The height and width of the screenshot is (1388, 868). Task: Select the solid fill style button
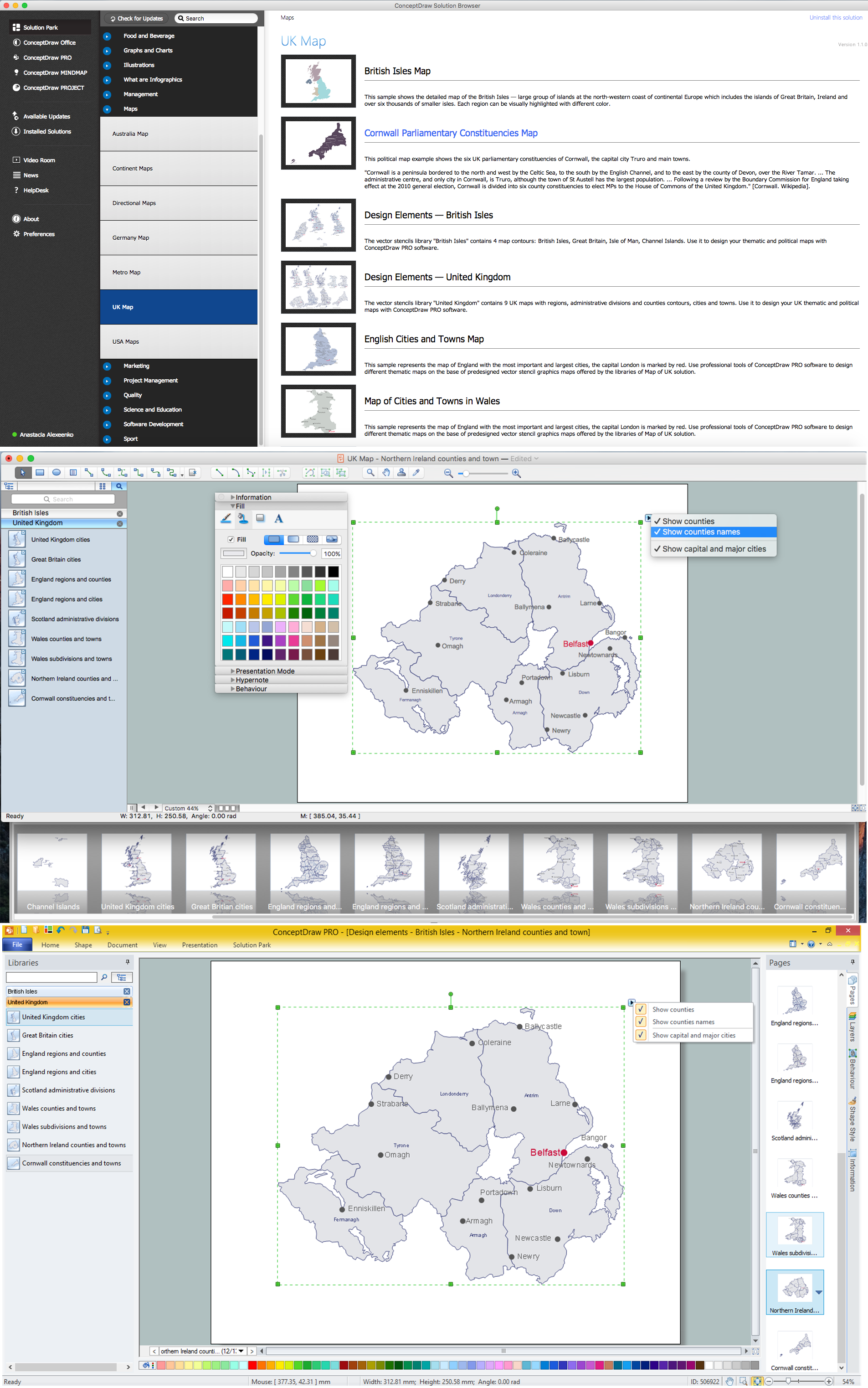(x=274, y=539)
